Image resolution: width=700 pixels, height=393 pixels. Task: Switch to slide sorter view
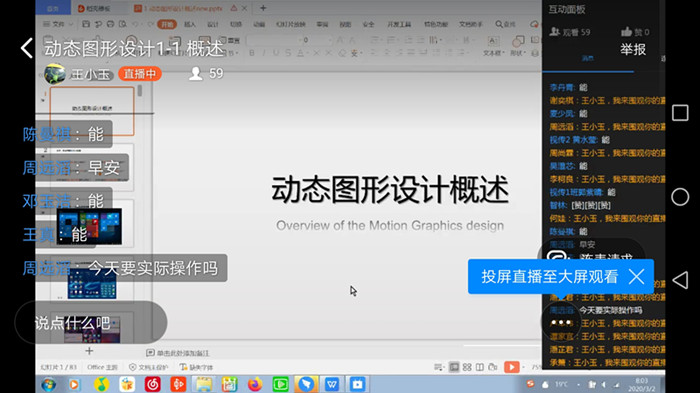point(467,367)
